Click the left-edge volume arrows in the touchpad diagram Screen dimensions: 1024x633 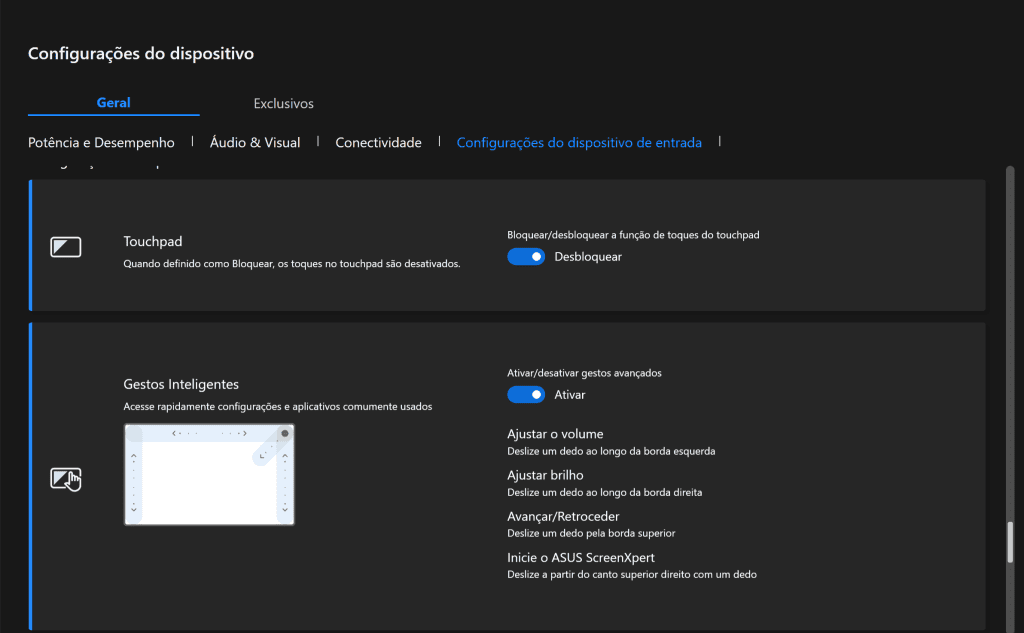134,482
